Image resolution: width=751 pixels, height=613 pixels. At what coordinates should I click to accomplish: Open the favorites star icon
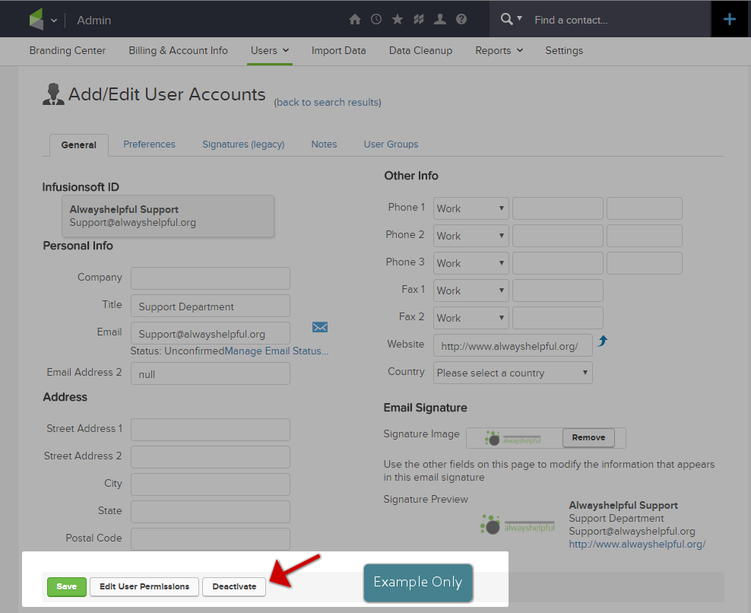pyautogui.click(x=398, y=19)
